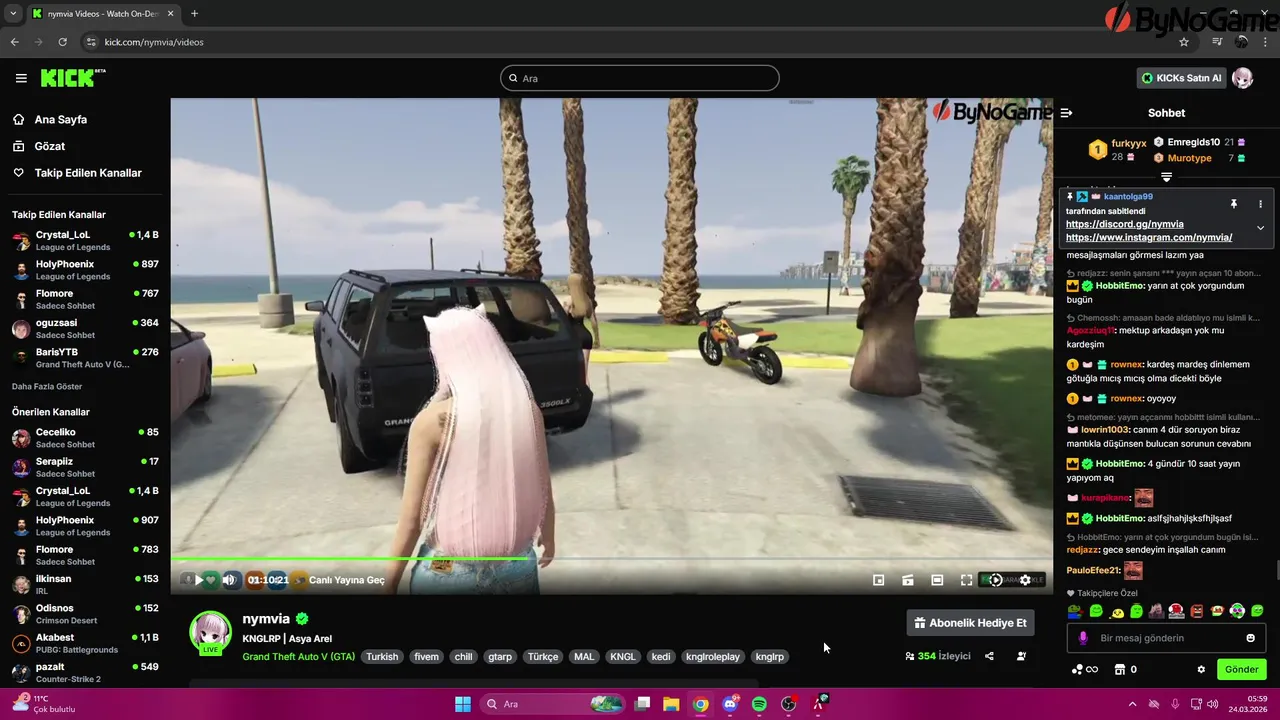This screenshot has width=1280, height=720.
Task: Open Ceceliko recommended channel
Action: [85, 438]
